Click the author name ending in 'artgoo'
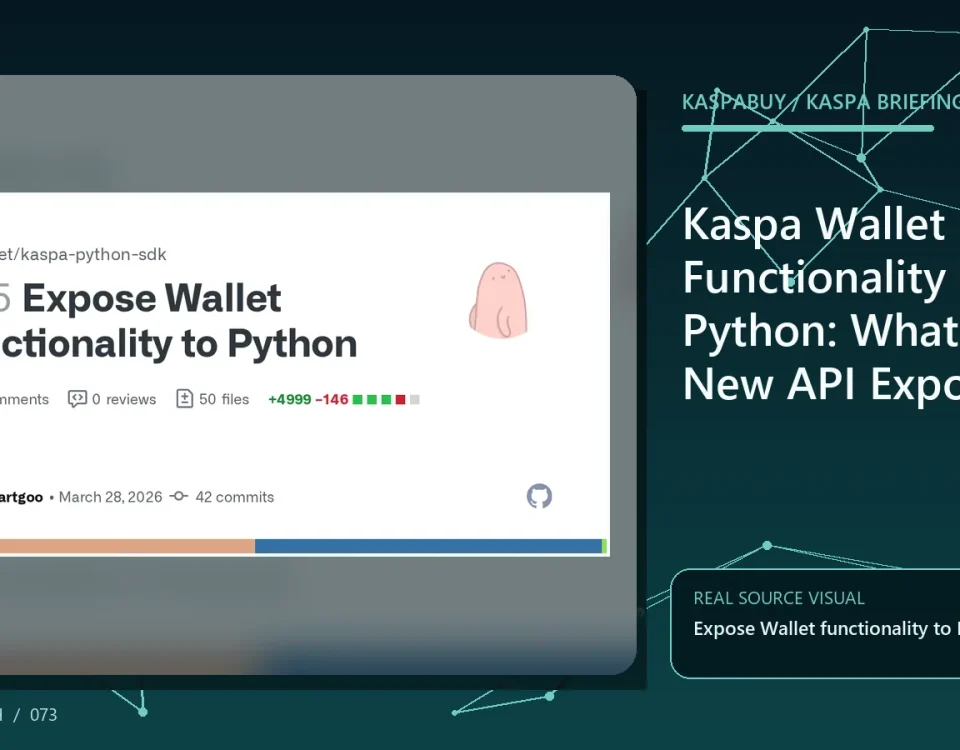 coord(21,497)
